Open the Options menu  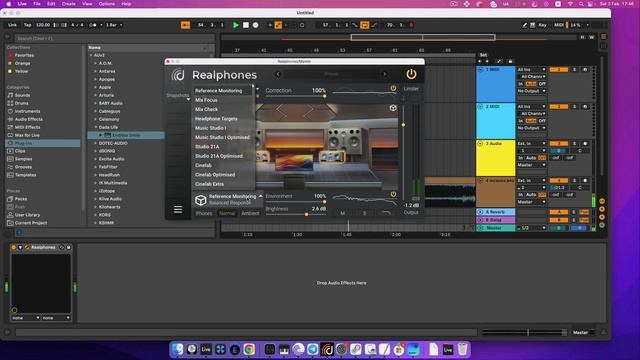coord(107,4)
